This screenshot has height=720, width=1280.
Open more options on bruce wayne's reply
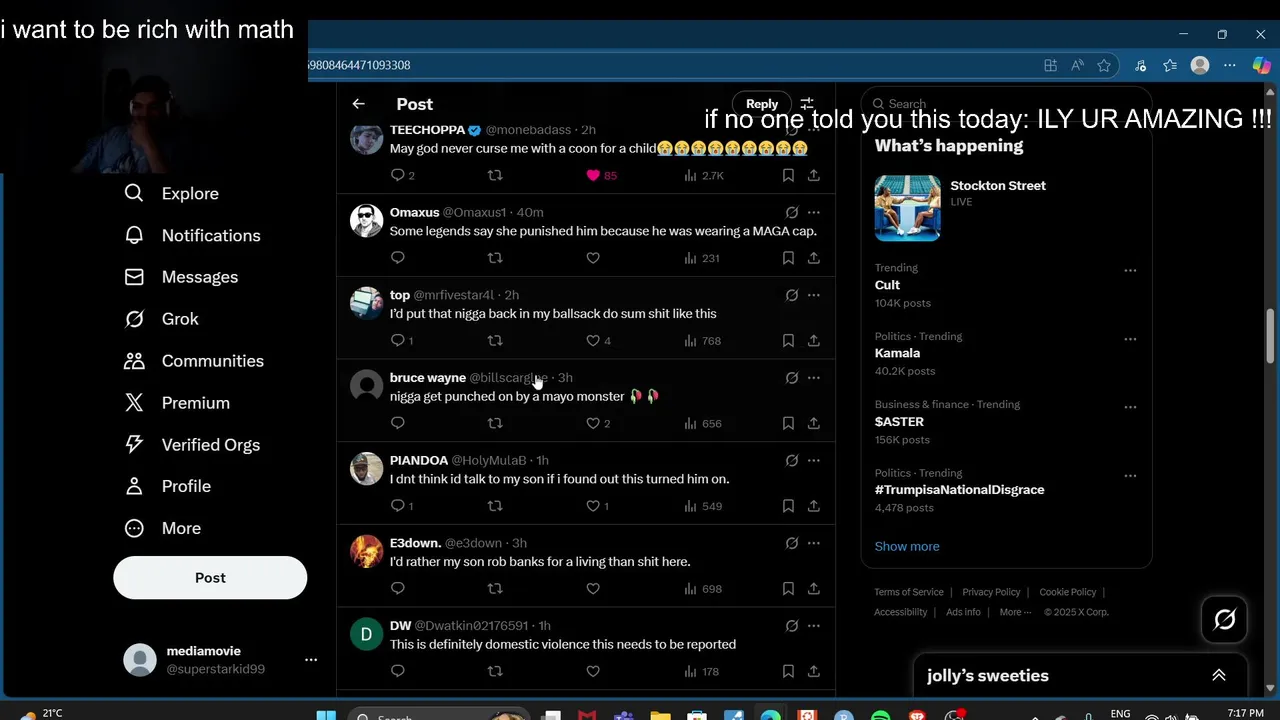pos(814,378)
